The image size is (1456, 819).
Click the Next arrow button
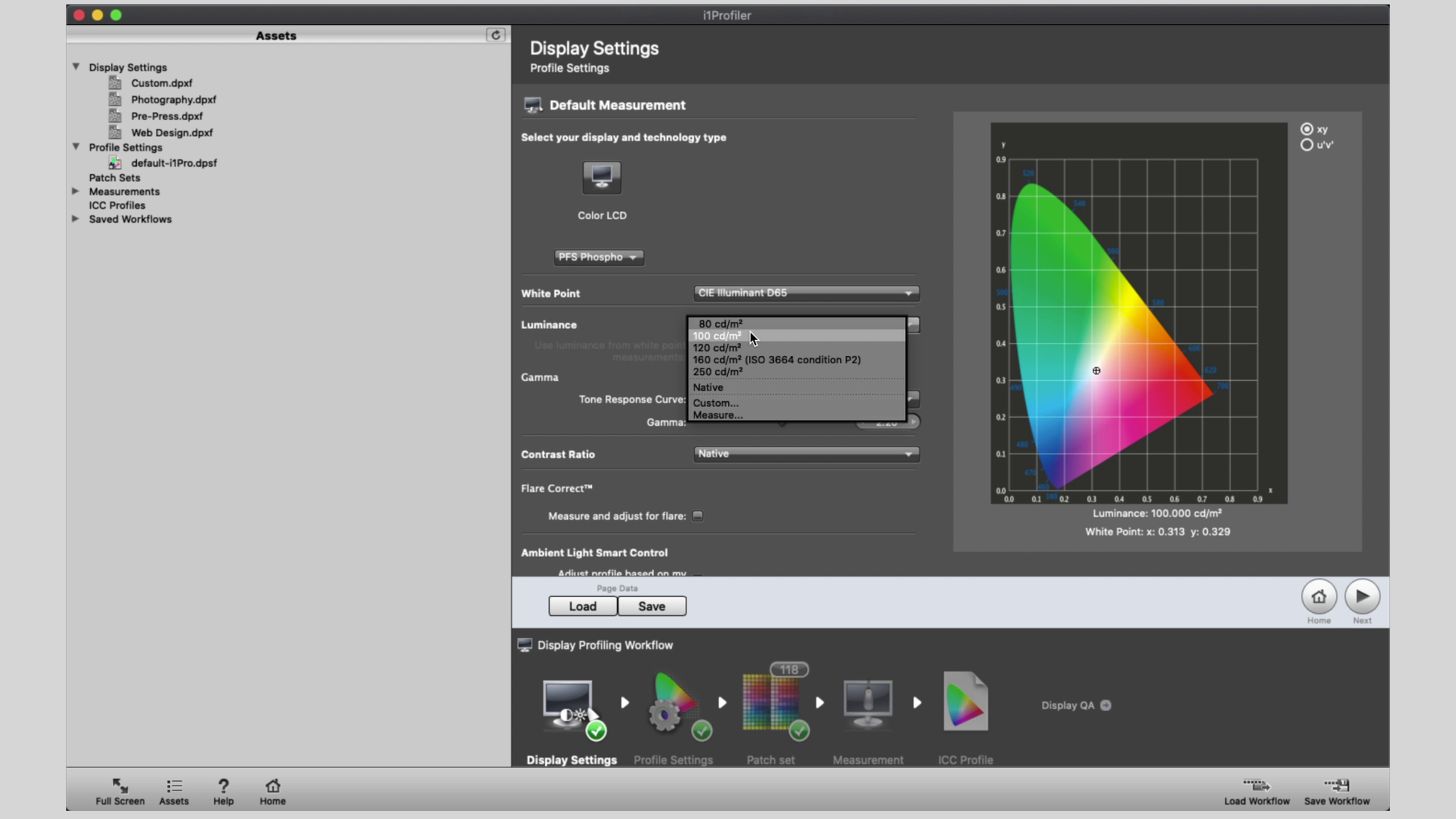[1362, 597]
